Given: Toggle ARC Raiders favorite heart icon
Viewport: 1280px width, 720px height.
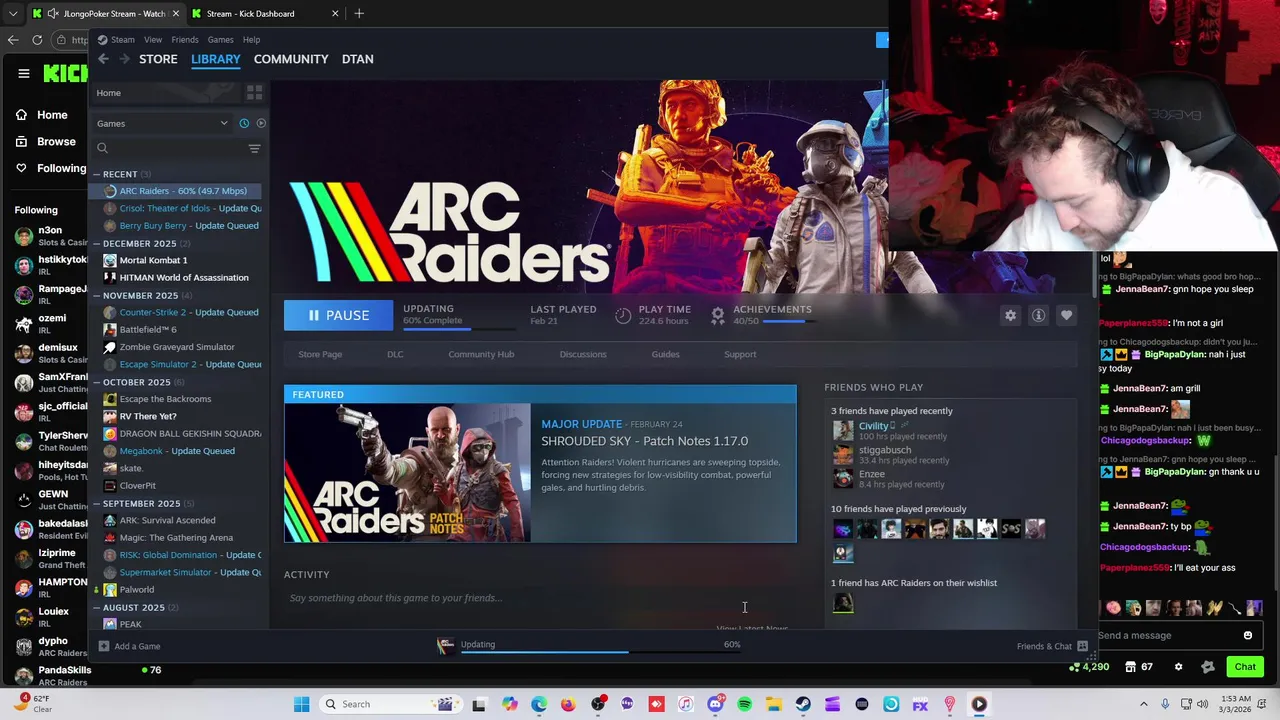Looking at the screenshot, I should tap(1066, 315).
